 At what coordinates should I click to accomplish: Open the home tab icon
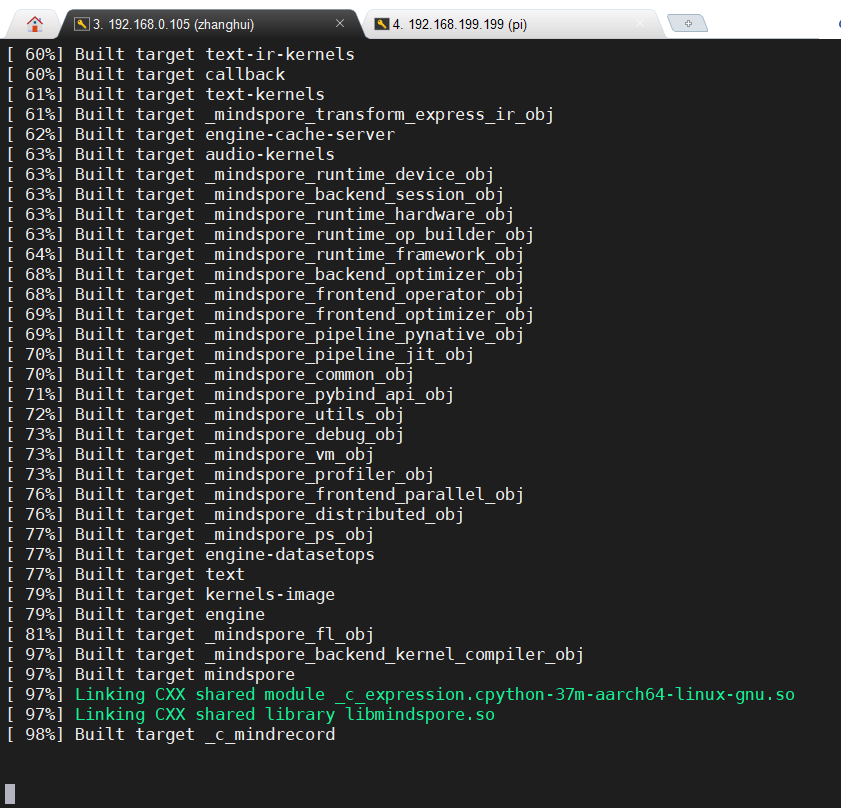(35, 24)
